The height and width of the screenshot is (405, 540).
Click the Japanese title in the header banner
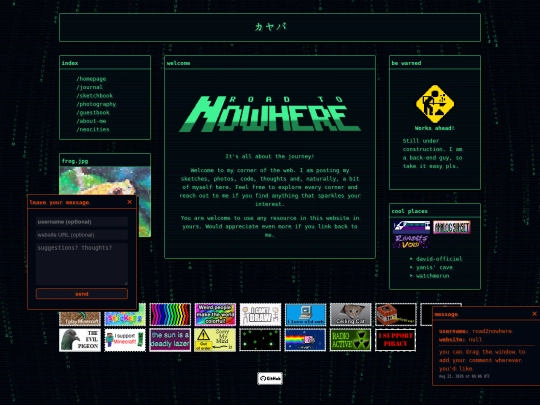[x=270, y=27]
